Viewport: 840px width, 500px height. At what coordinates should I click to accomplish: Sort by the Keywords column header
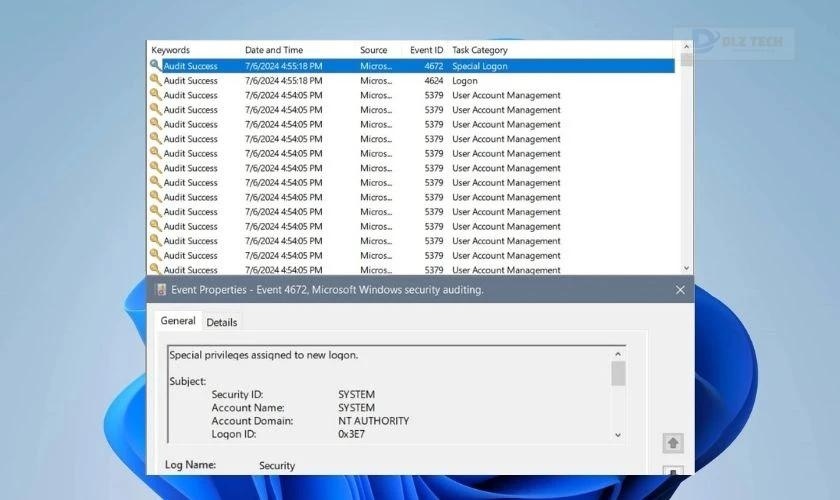pos(171,50)
